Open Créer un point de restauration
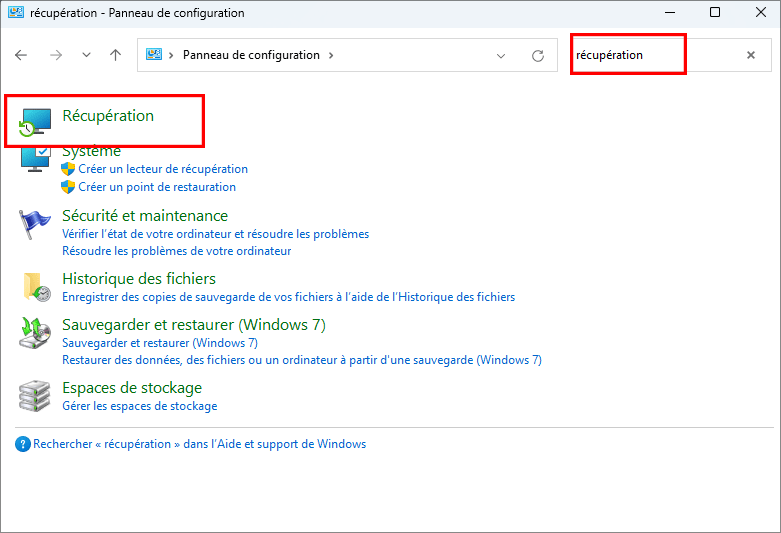The height and width of the screenshot is (533, 781). (157, 187)
